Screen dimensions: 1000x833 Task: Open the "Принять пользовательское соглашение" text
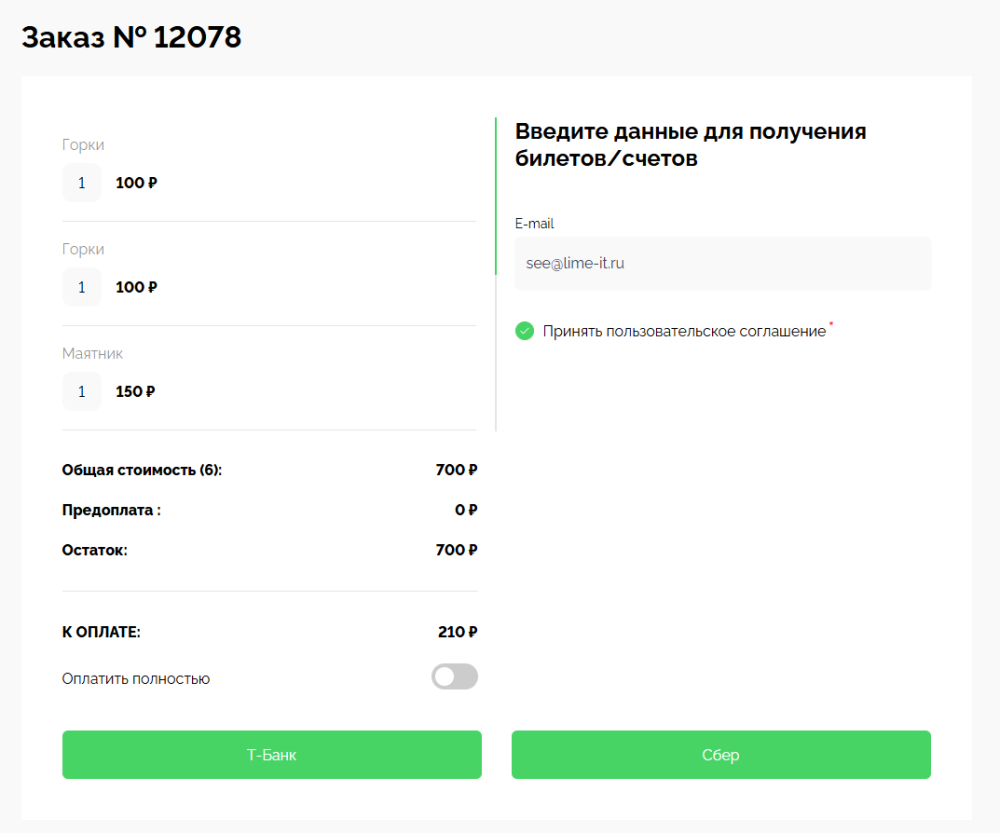tap(684, 331)
